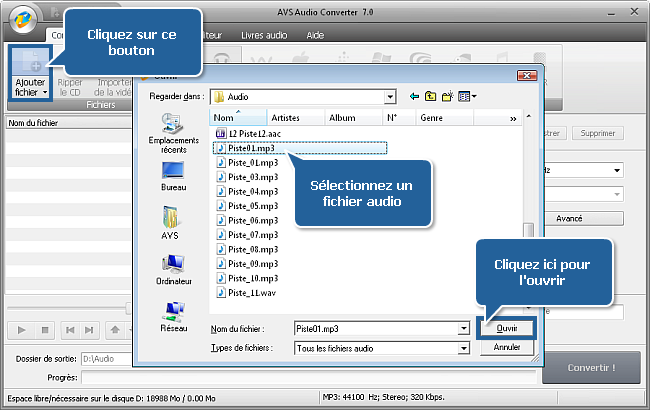Play the selected track
The width and height of the screenshot is (650, 410).
click(x=22, y=330)
